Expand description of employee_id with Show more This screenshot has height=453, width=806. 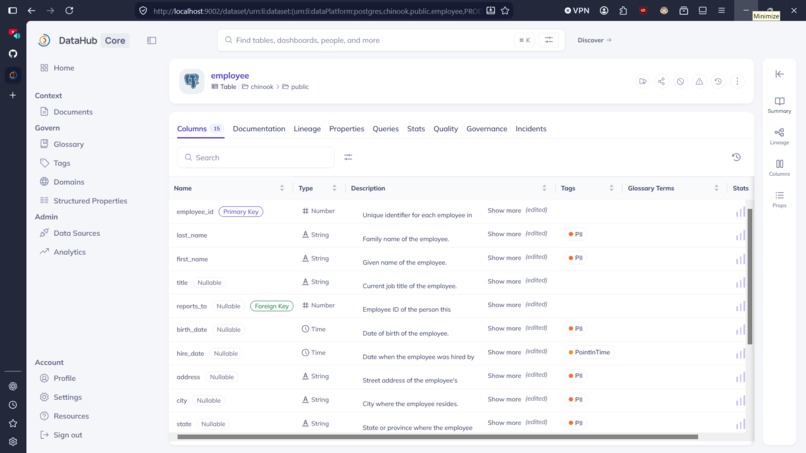point(504,210)
